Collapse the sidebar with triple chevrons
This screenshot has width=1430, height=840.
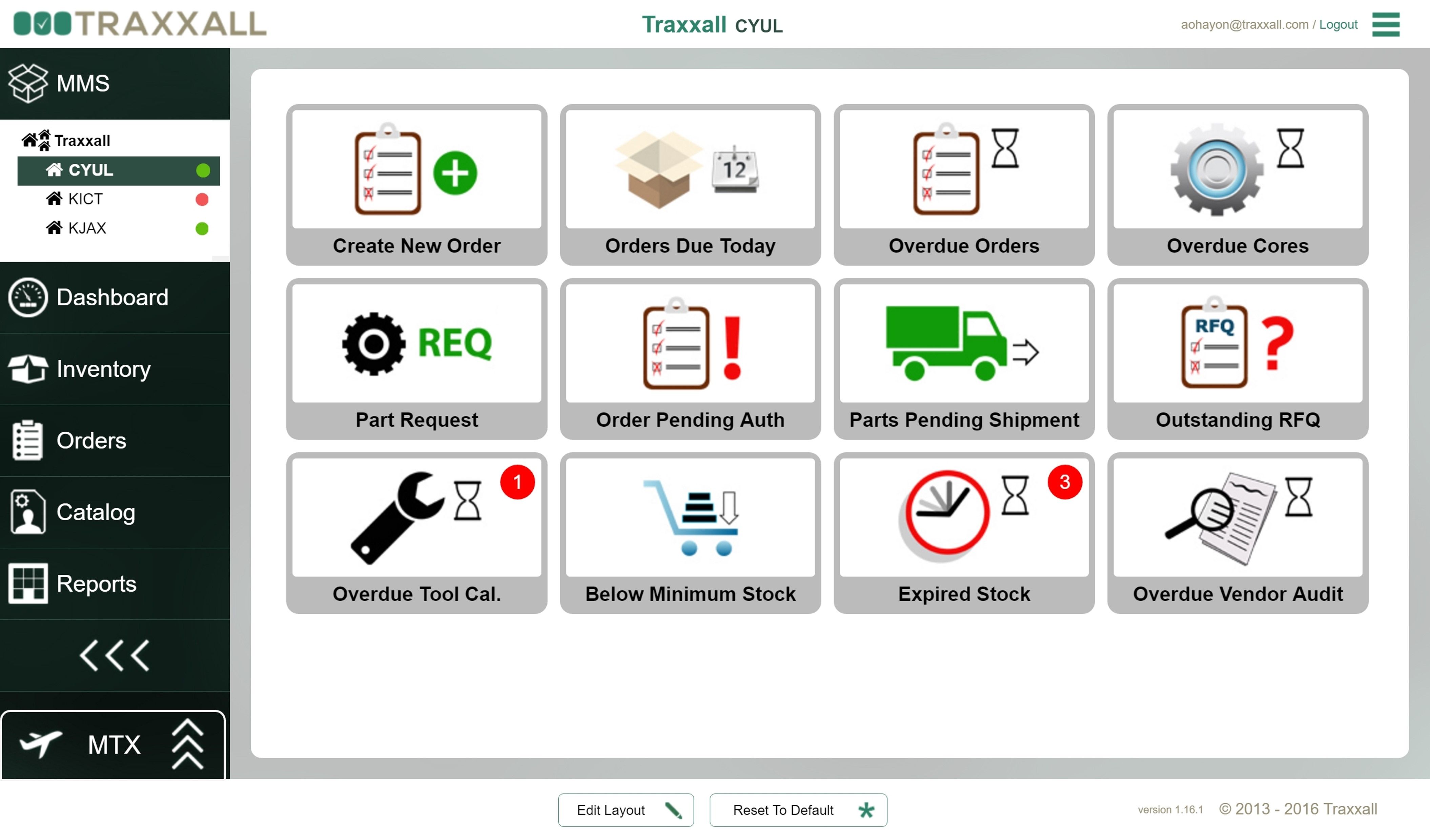(x=115, y=656)
